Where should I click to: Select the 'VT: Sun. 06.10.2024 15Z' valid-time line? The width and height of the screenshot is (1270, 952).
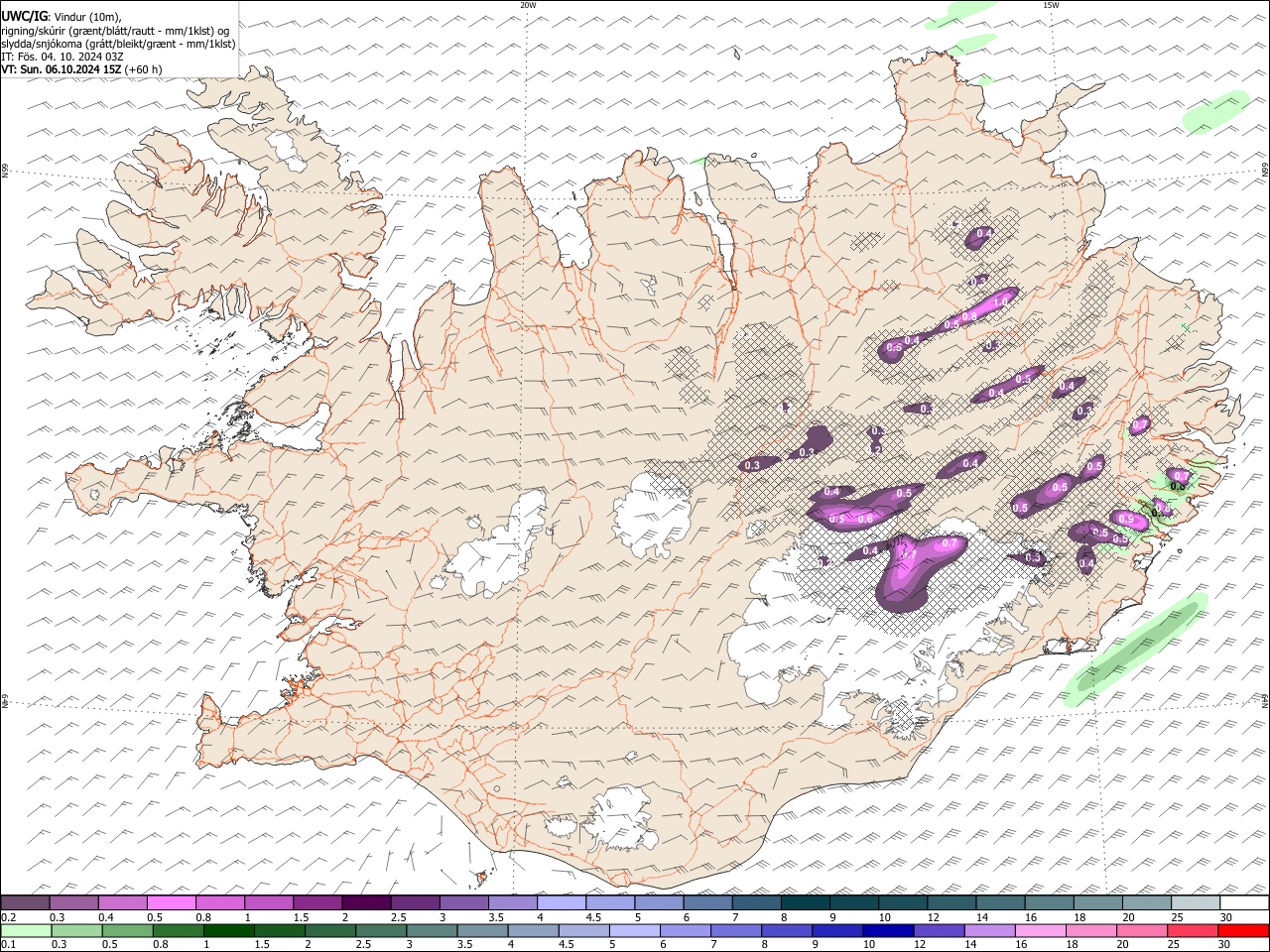point(62,69)
